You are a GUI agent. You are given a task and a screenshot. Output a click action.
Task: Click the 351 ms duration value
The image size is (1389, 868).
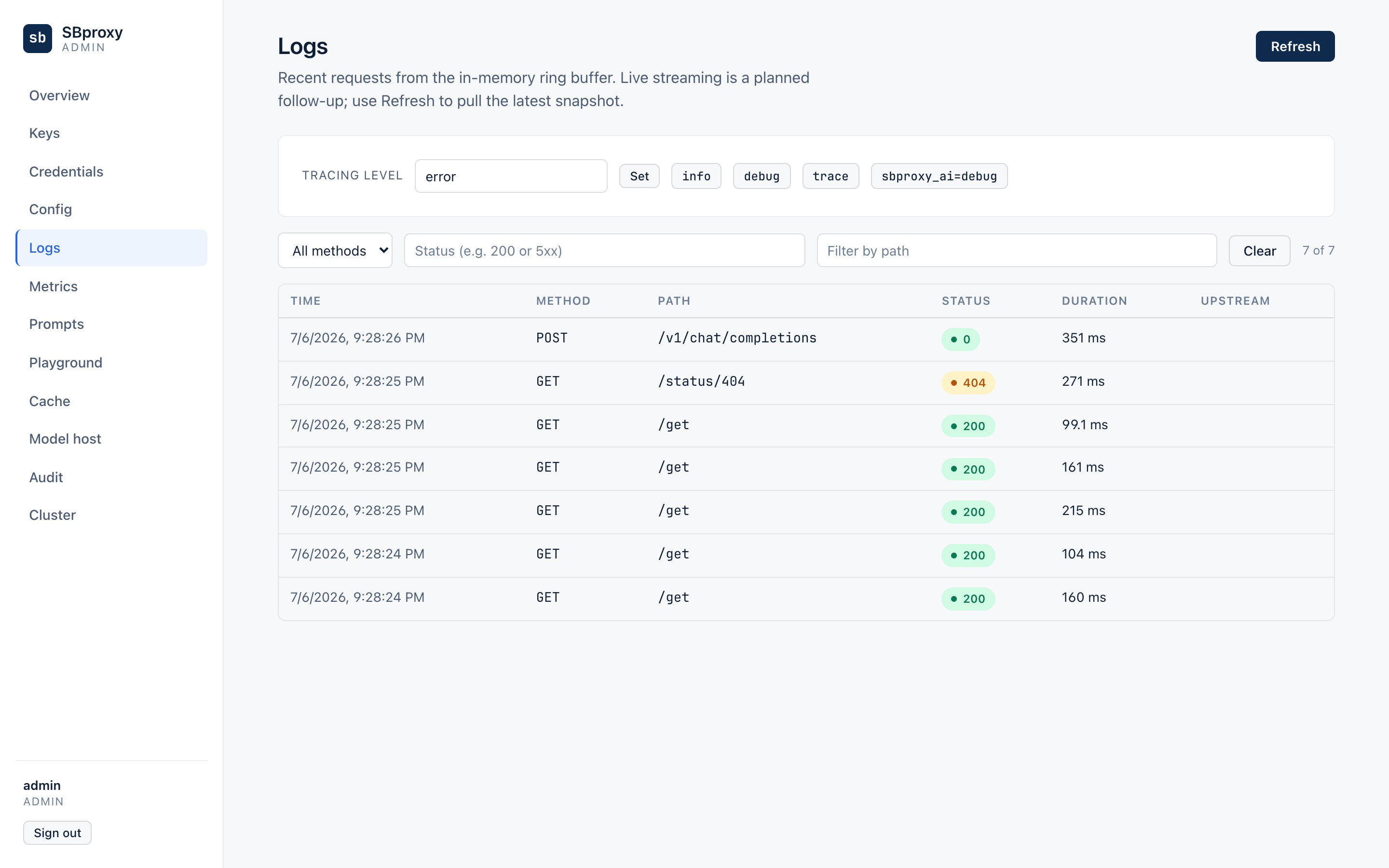[x=1084, y=338]
